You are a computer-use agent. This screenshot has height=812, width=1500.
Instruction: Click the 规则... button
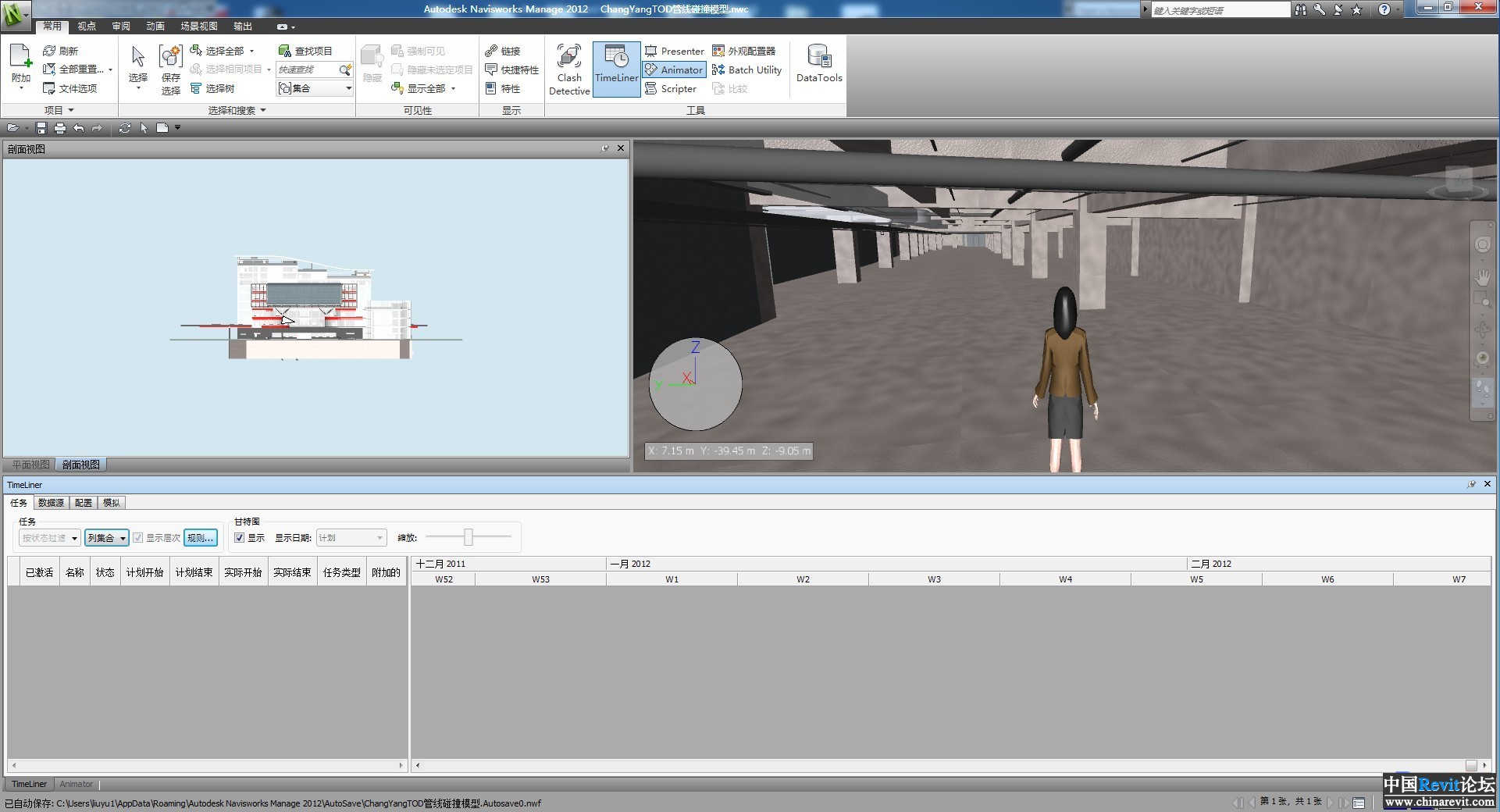point(200,538)
